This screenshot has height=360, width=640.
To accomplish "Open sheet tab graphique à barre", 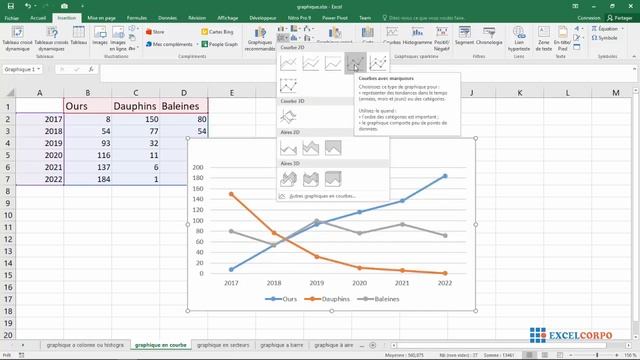I will click(282, 345).
